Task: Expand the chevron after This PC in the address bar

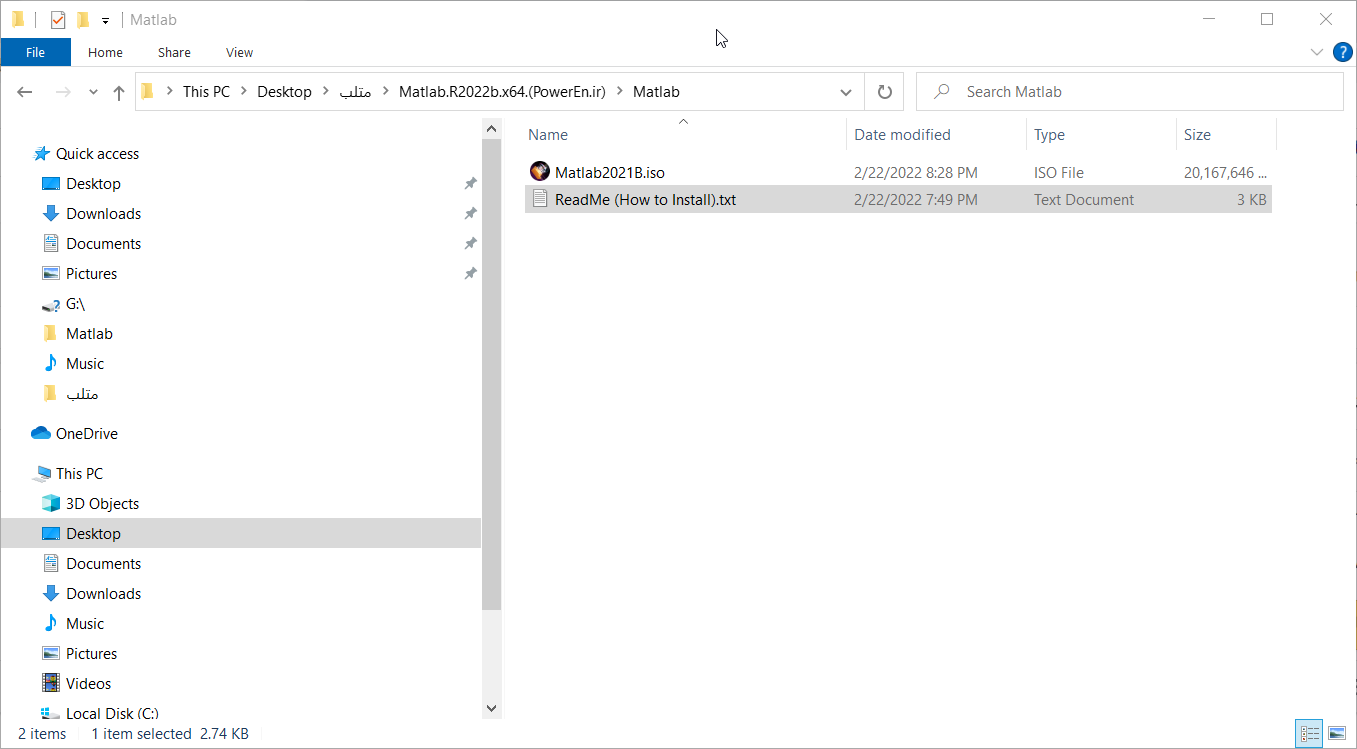Action: click(x=243, y=92)
